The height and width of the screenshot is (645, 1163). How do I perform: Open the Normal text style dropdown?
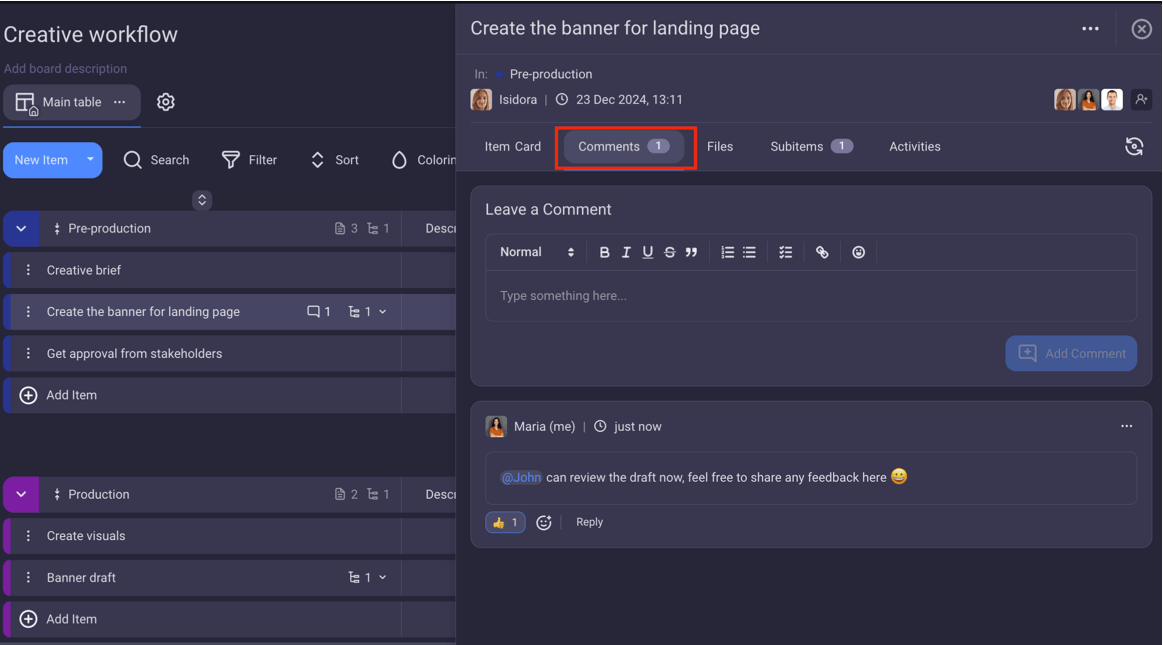pyautogui.click(x=537, y=253)
